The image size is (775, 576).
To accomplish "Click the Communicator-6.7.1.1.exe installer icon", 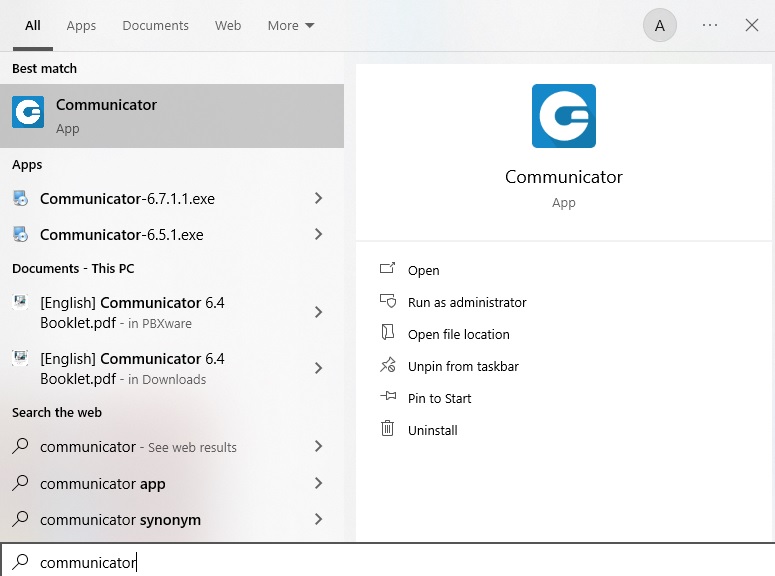I will tap(20, 199).
